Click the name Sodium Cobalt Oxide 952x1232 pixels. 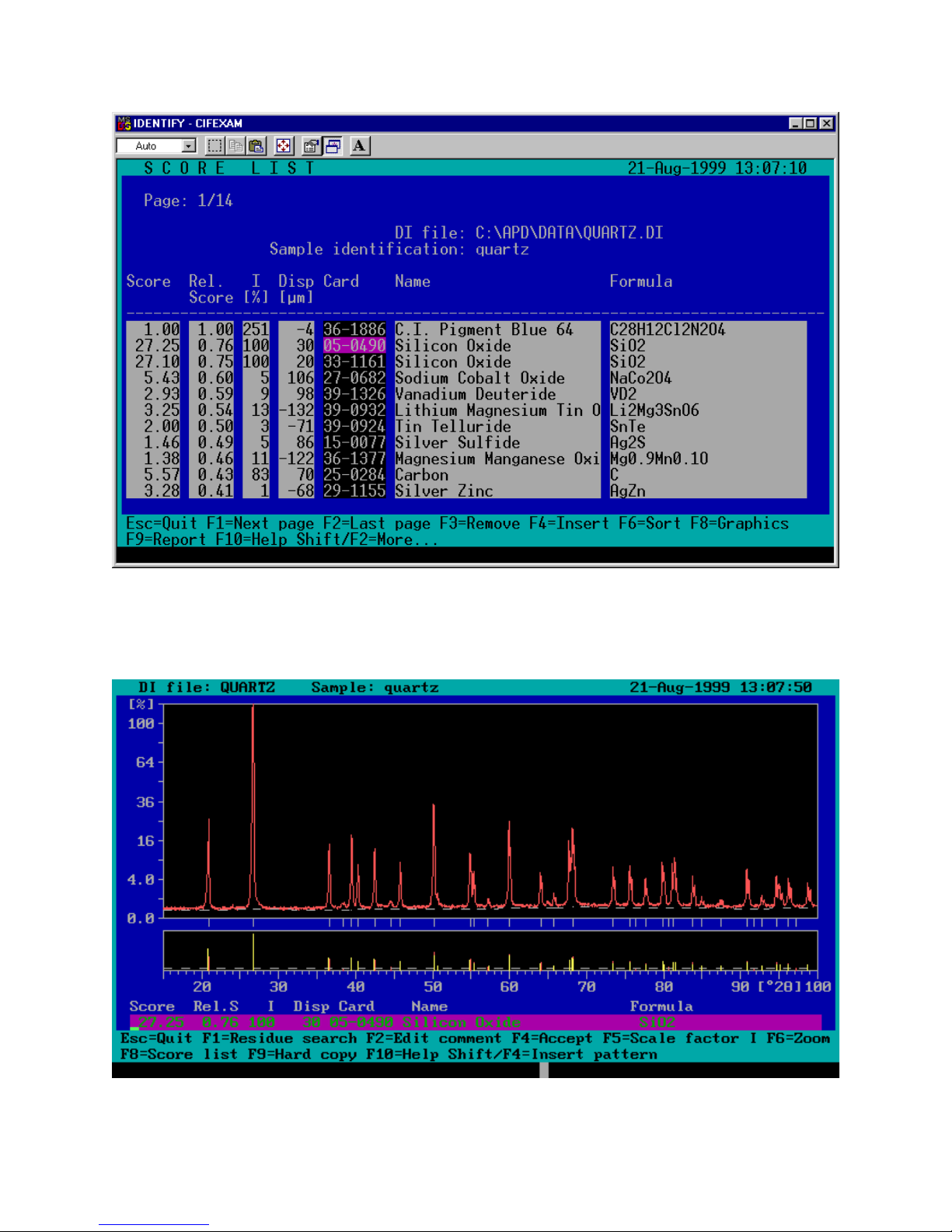[479, 378]
